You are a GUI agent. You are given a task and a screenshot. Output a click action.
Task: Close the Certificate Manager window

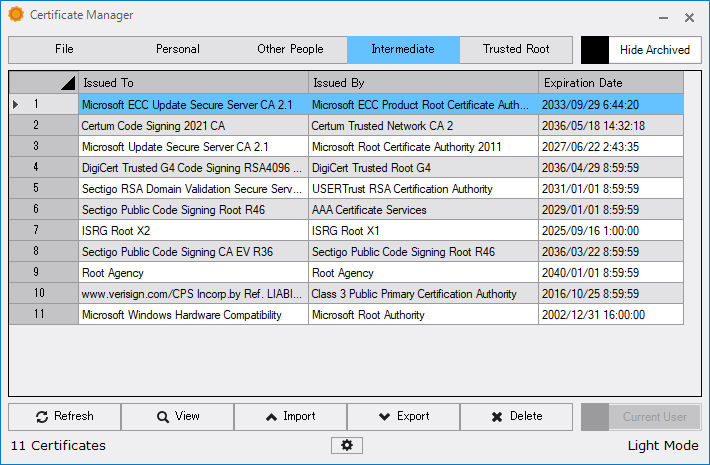click(689, 18)
